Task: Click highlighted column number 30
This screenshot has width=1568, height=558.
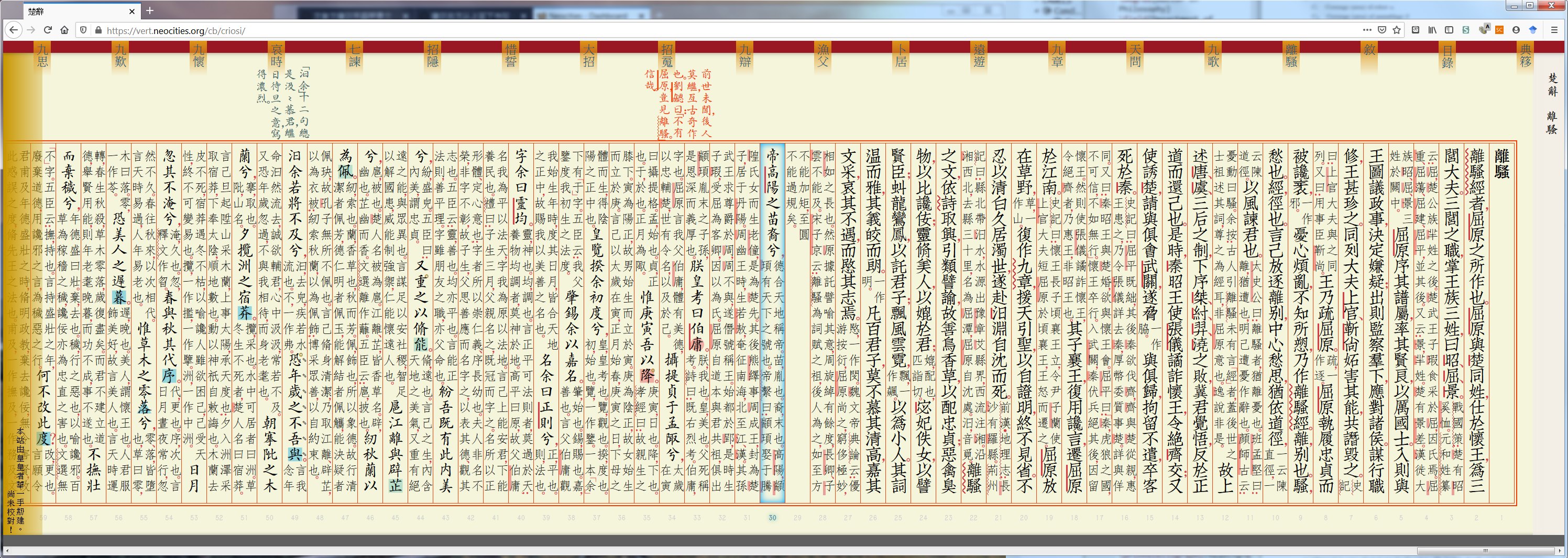Action: [772, 517]
